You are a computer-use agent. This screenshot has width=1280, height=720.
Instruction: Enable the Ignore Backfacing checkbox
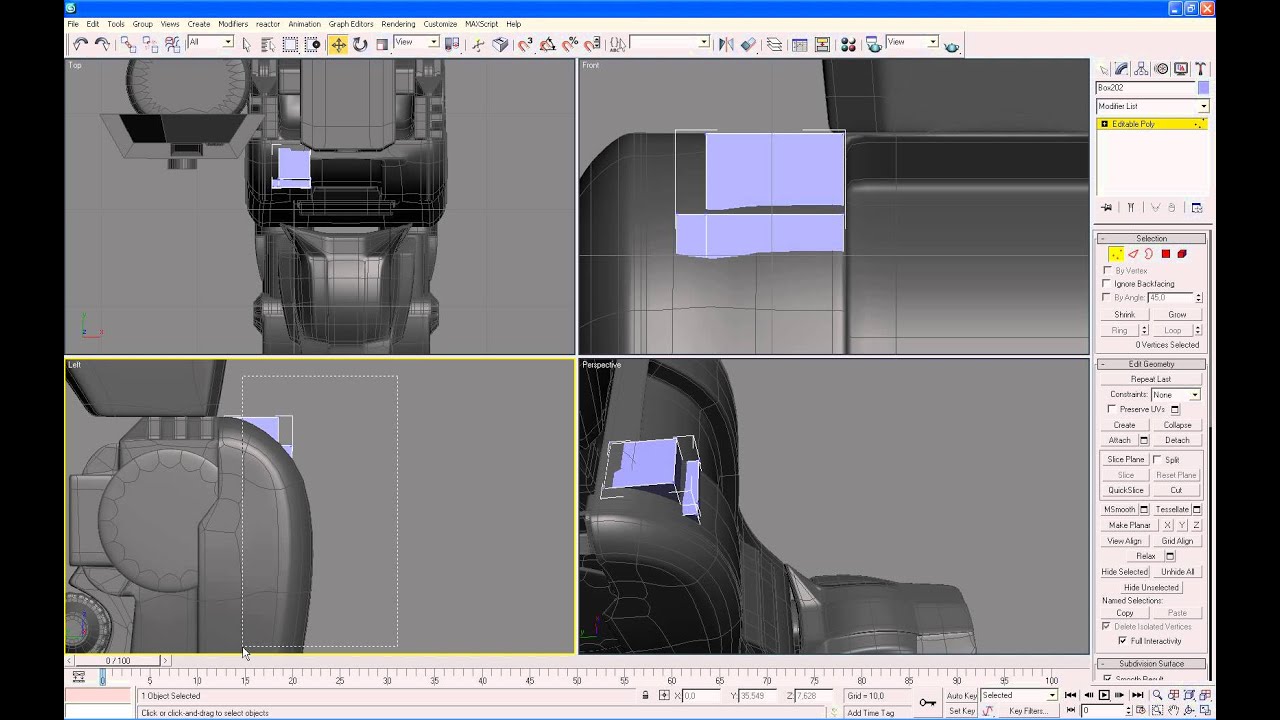click(x=1107, y=284)
